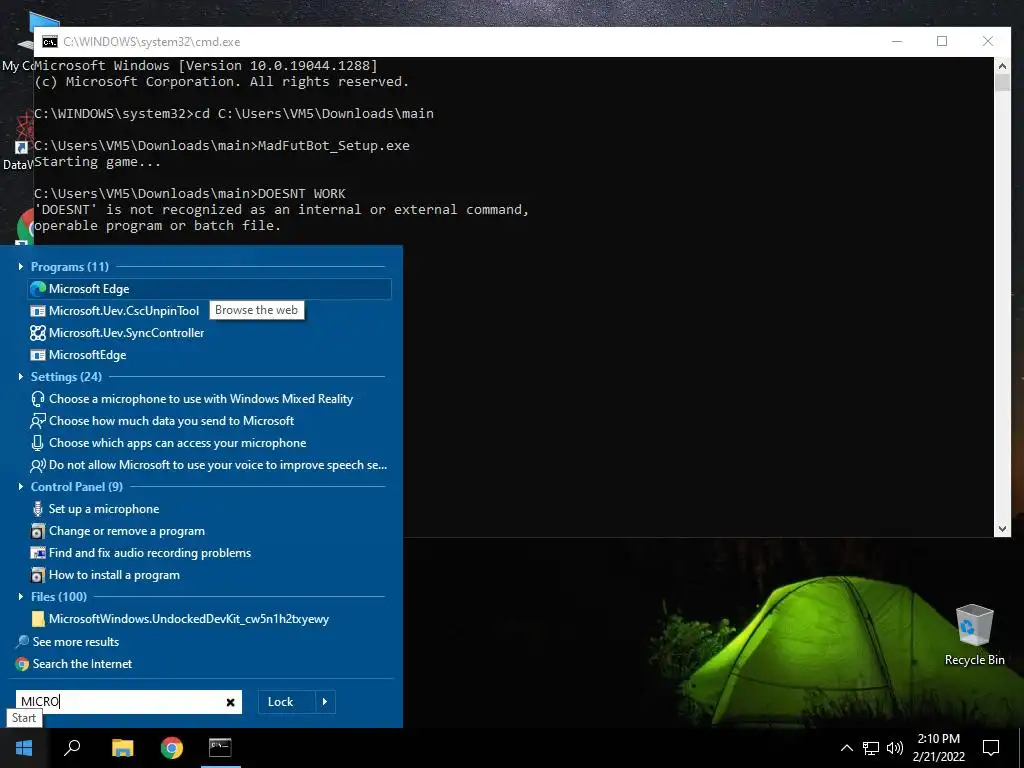Open 'Set up a microphone' control panel item
The height and width of the screenshot is (768, 1024).
pos(95,509)
